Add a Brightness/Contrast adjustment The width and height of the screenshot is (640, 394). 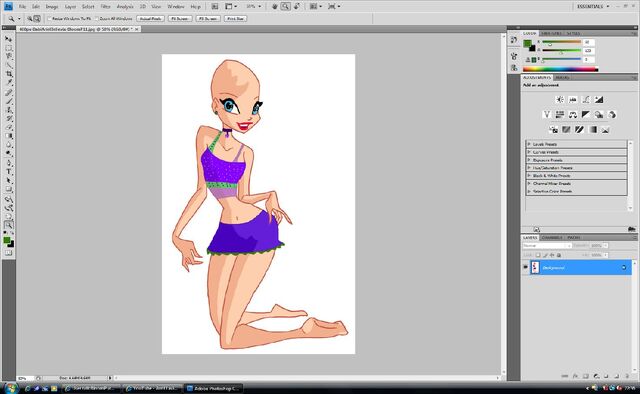click(560, 100)
